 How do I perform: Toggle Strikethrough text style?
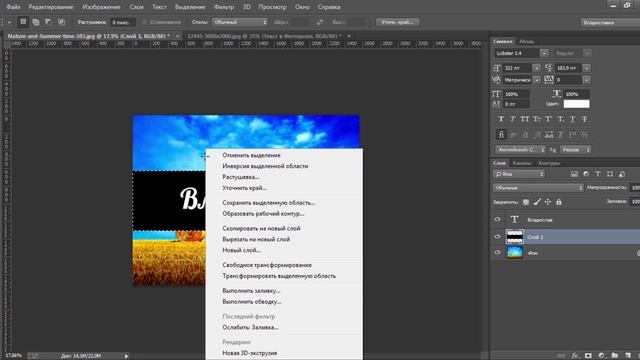tap(584, 119)
